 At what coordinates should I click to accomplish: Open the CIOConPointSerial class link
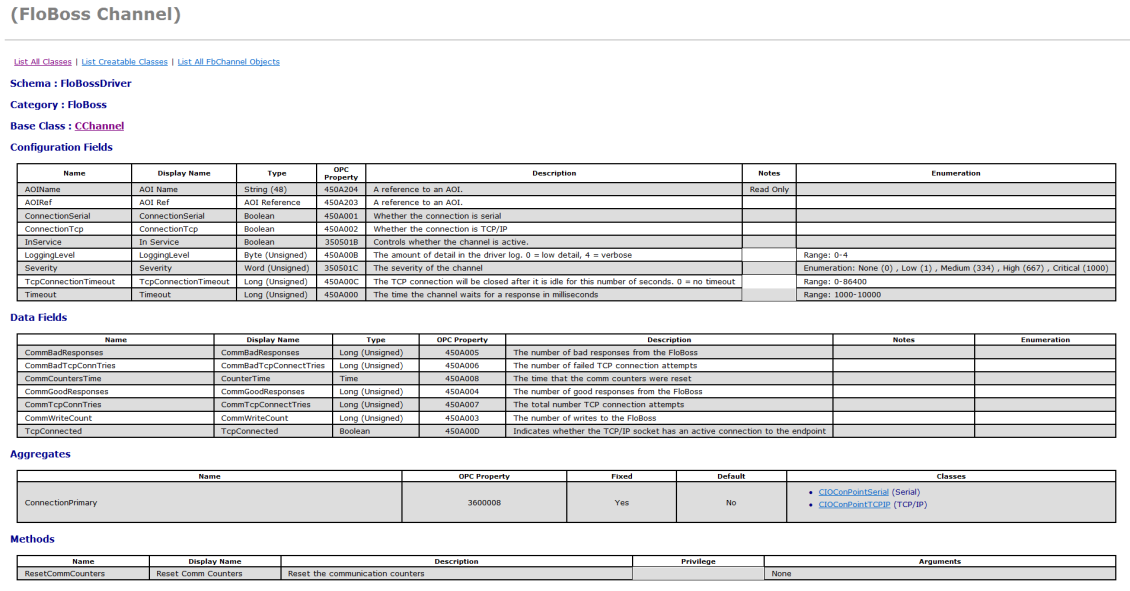(x=853, y=492)
